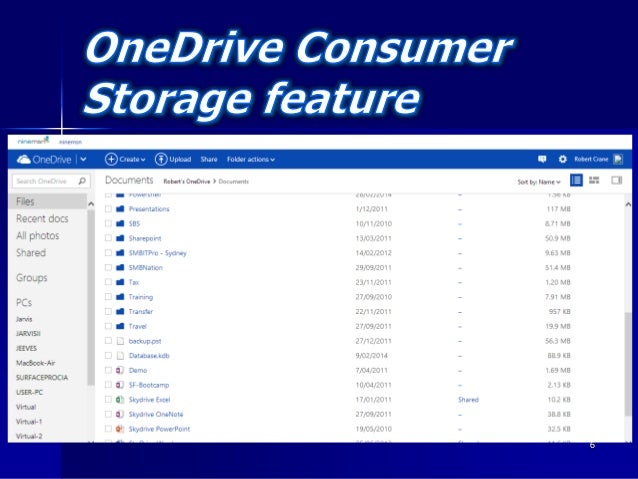Click the Skydrive OneNote file icon
Screen dimensions: 638x479
pyautogui.click(x=120, y=414)
